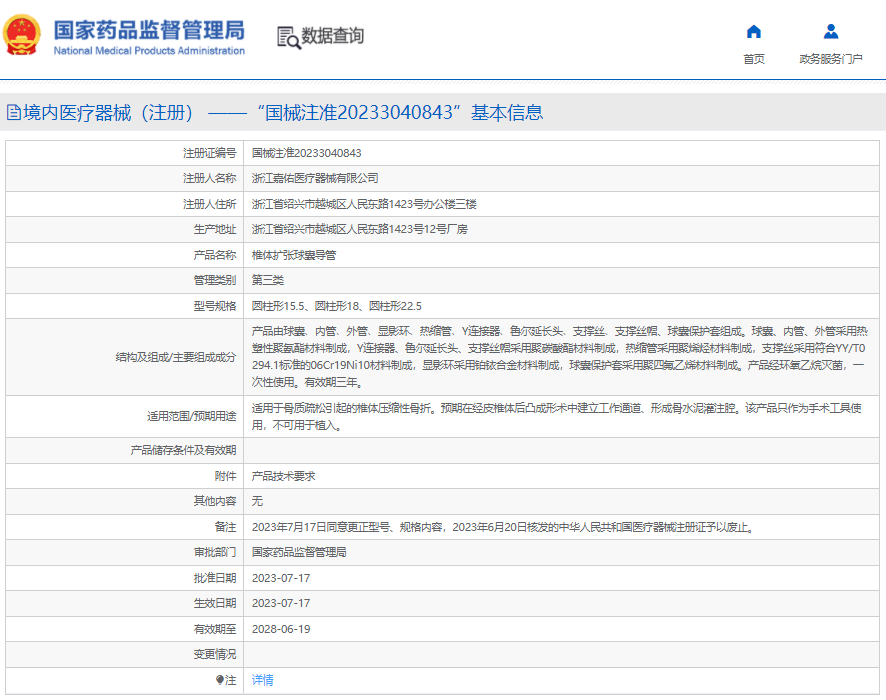Image resolution: width=886 pixels, height=700 pixels.
Task: Click the 生效日期 value 2023-07-17
Action: click(x=281, y=603)
